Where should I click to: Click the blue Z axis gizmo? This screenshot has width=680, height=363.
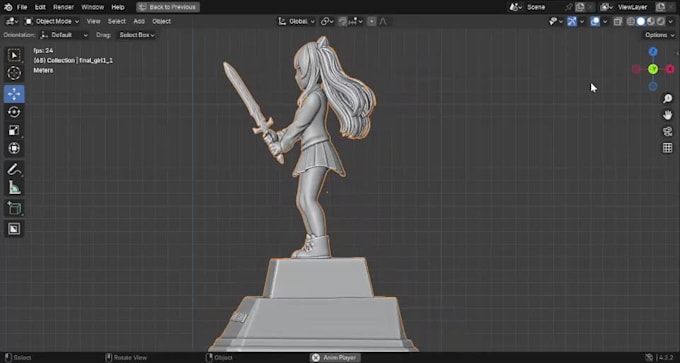tap(653, 52)
